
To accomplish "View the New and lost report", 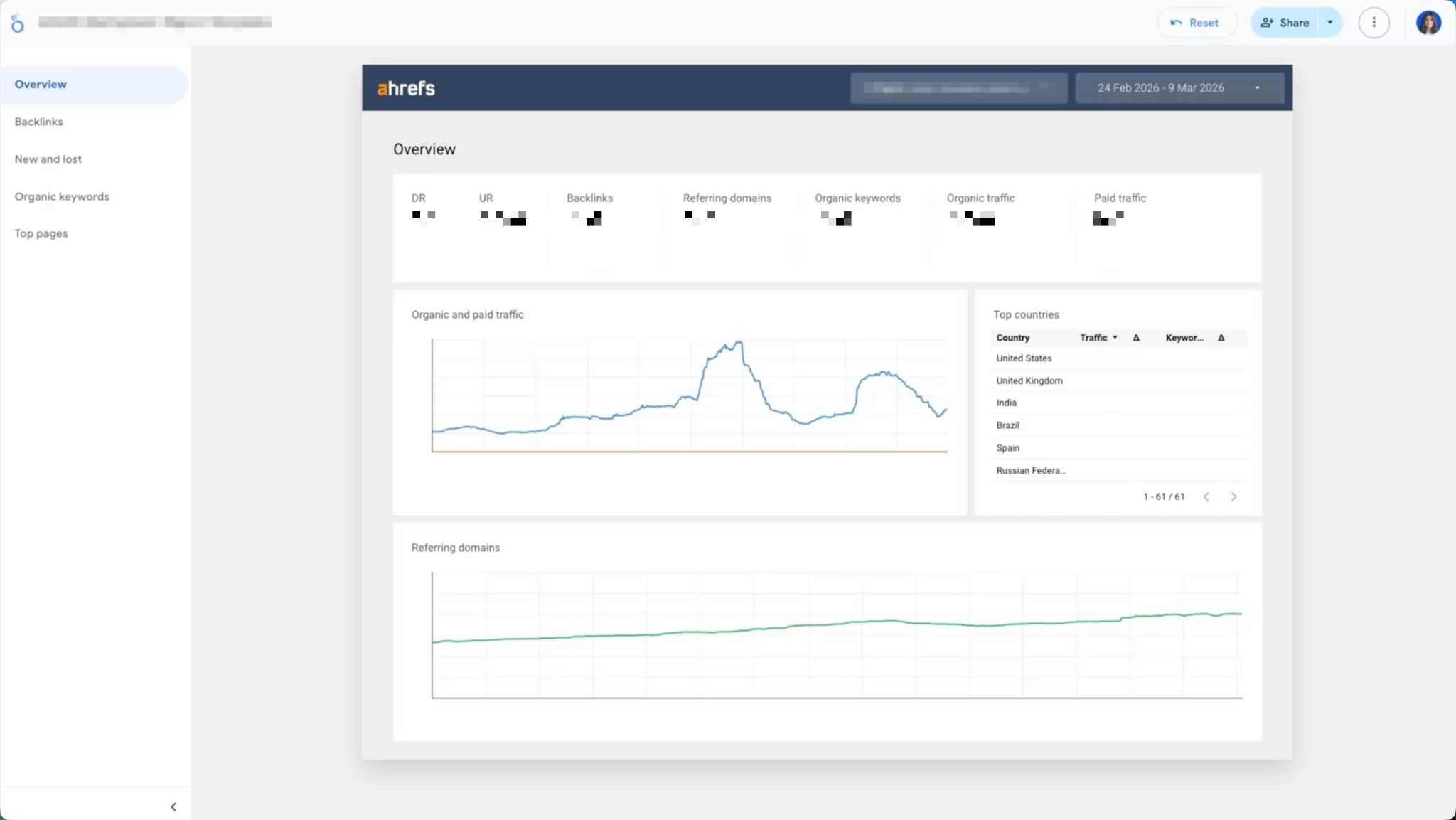I will [48, 159].
